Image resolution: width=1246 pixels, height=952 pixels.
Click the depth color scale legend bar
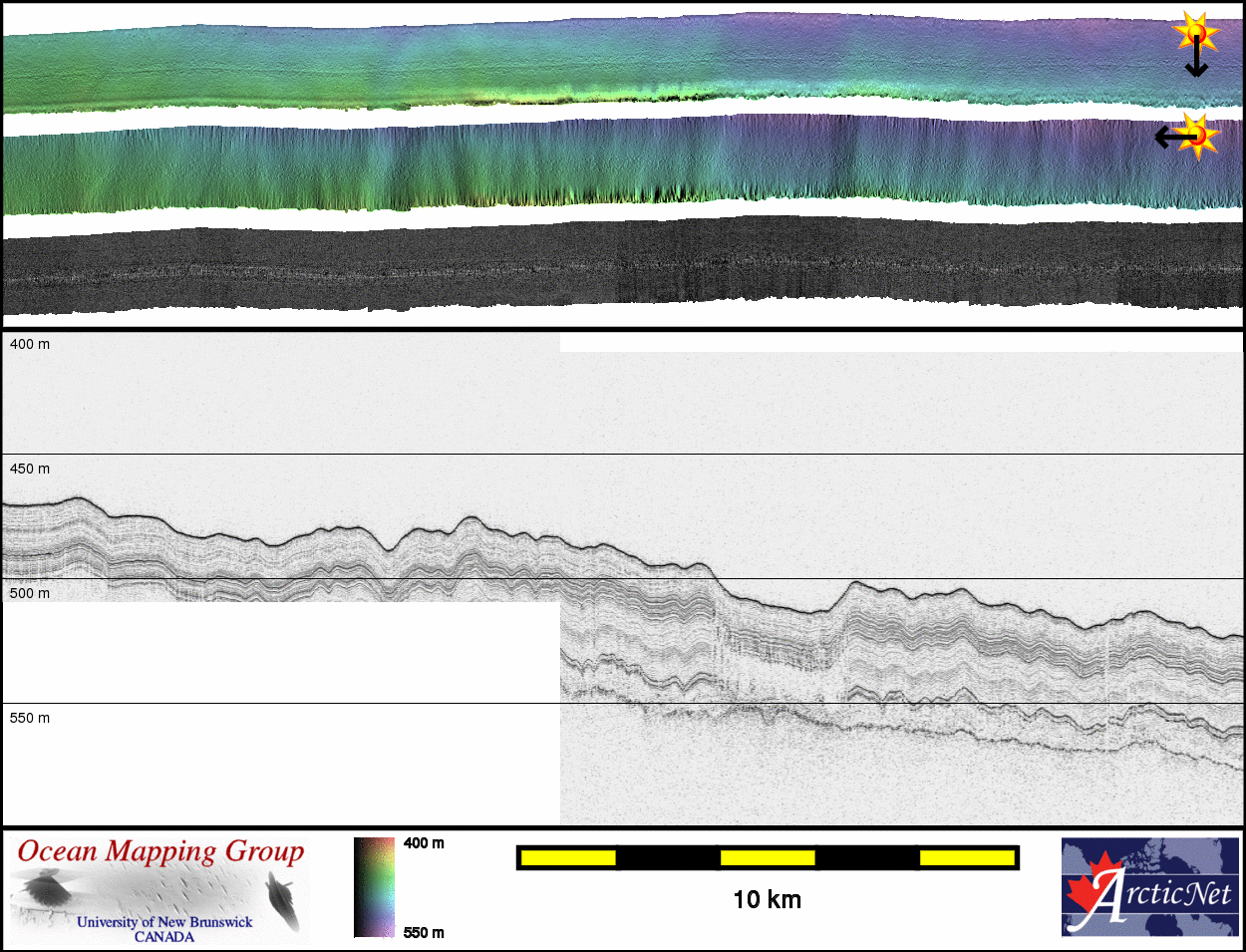pyautogui.click(x=374, y=886)
